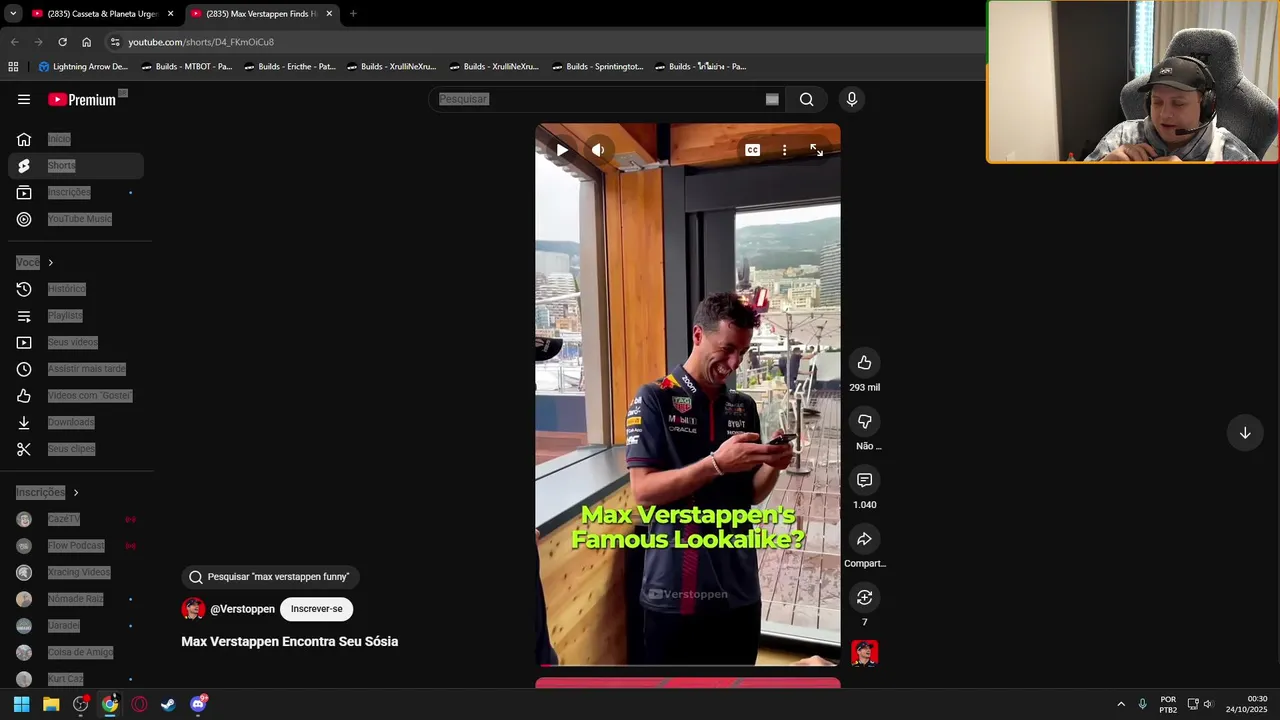Remix this Short
Viewport: 1280px width, 720px height.
(x=865, y=597)
